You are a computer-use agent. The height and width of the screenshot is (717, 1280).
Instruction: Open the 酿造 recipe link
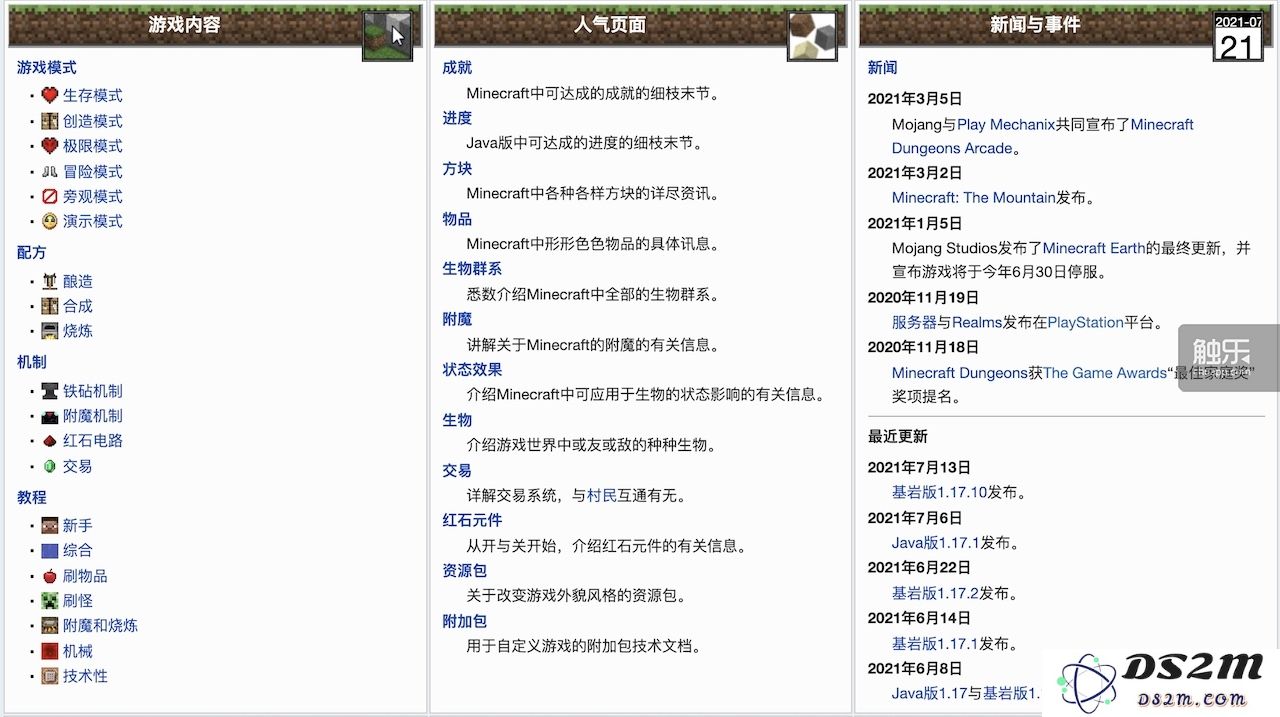[x=78, y=282]
